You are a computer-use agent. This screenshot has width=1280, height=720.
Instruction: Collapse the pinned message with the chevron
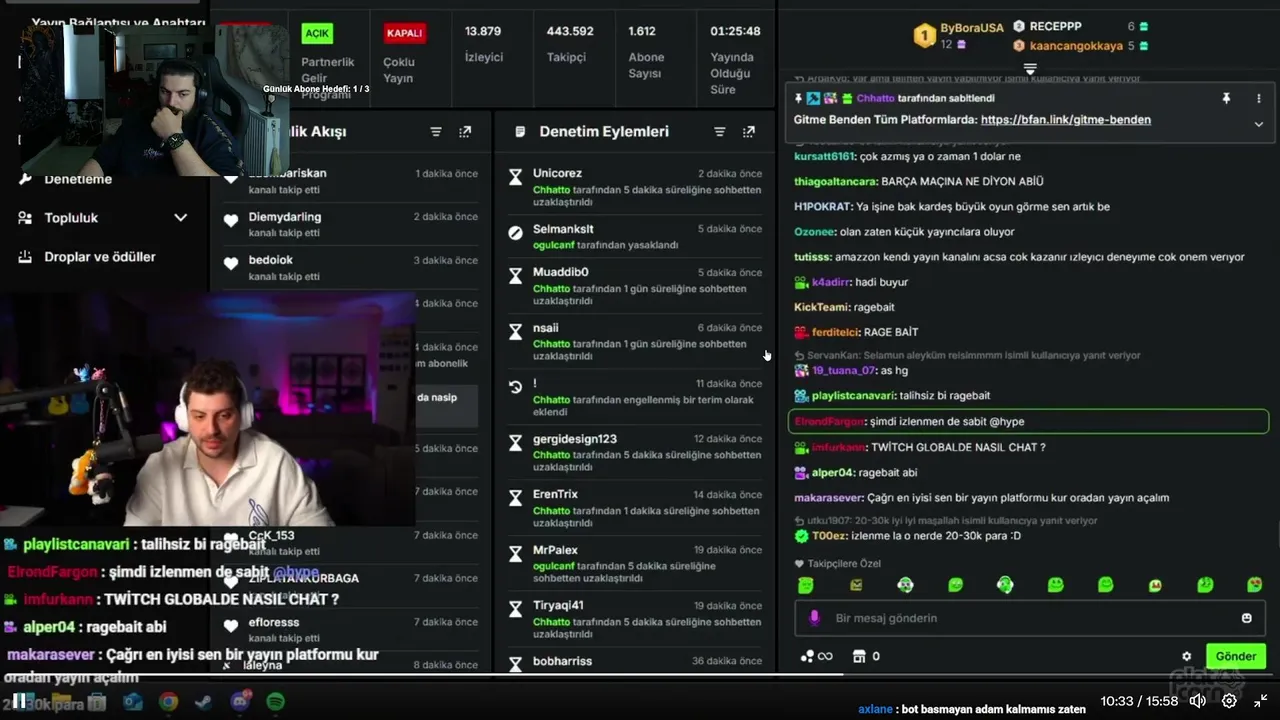(1259, 124)
